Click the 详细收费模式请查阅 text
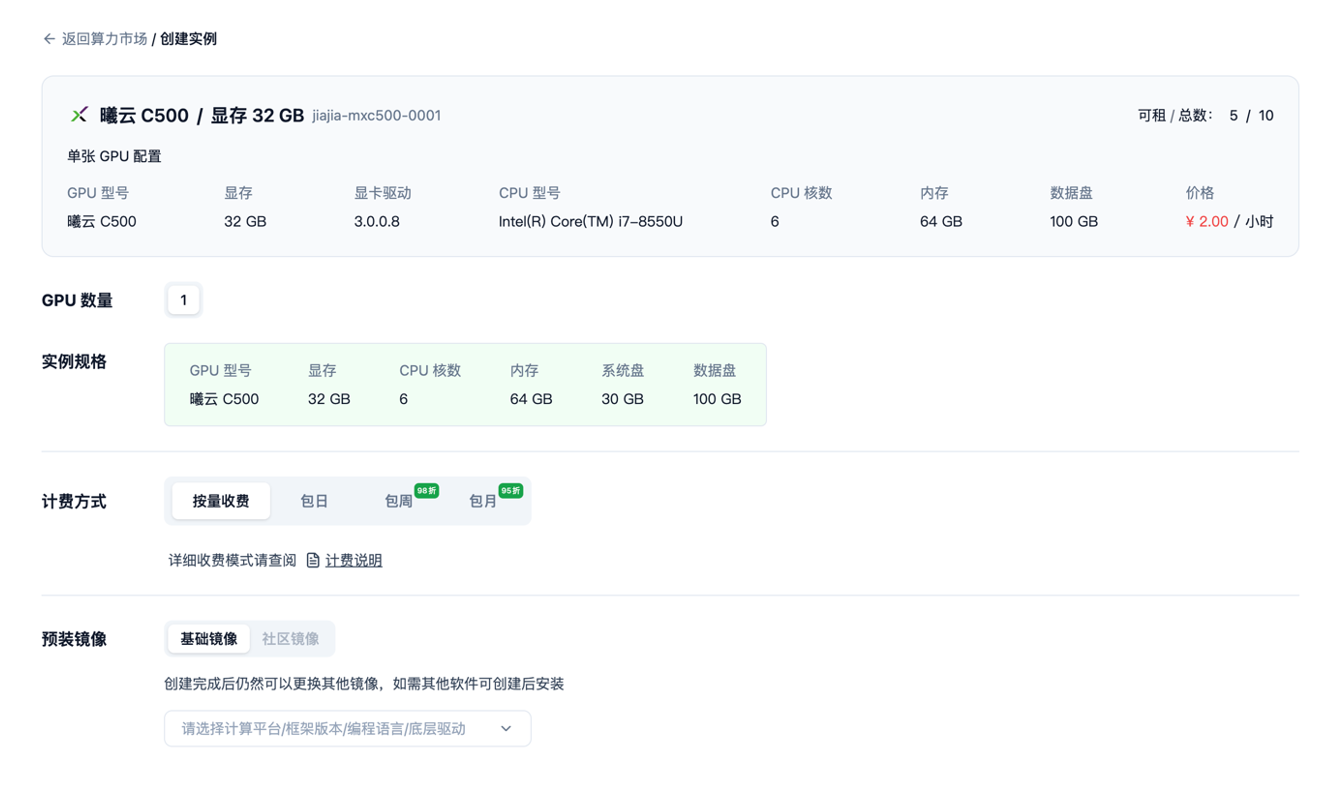Screen dimensions: 1335x800 [x=232, y=560]
